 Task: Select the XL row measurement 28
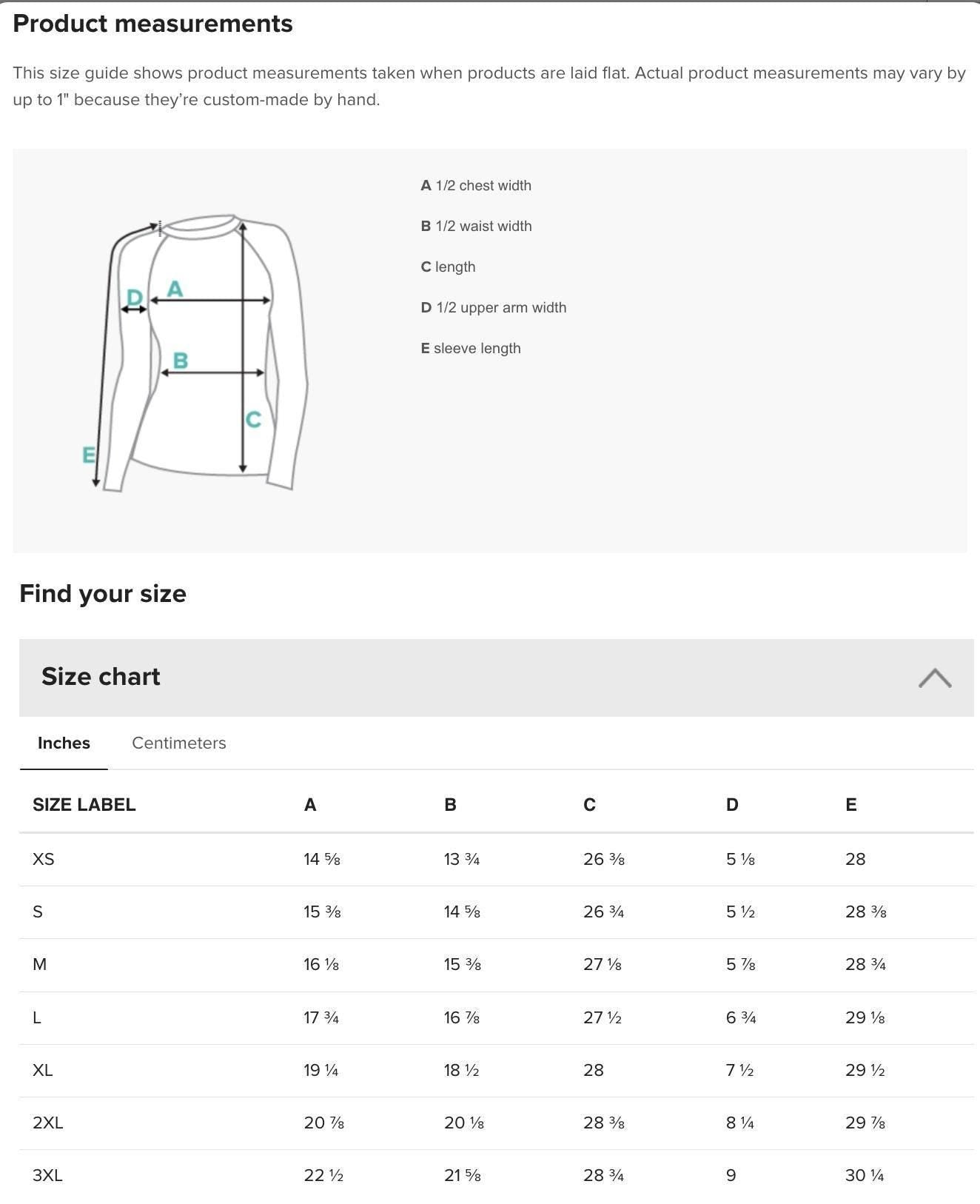(590, 1069)
